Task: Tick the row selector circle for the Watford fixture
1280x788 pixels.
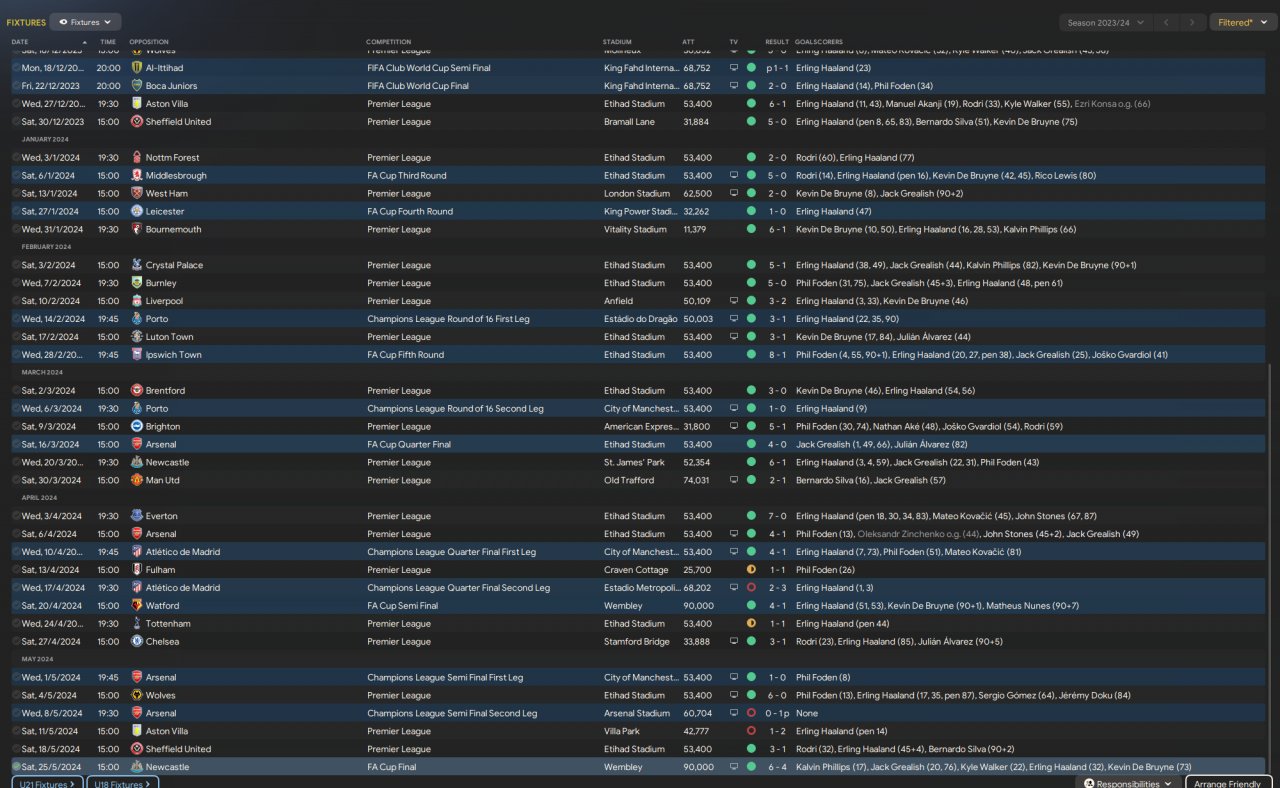Action: coord(16,606)
